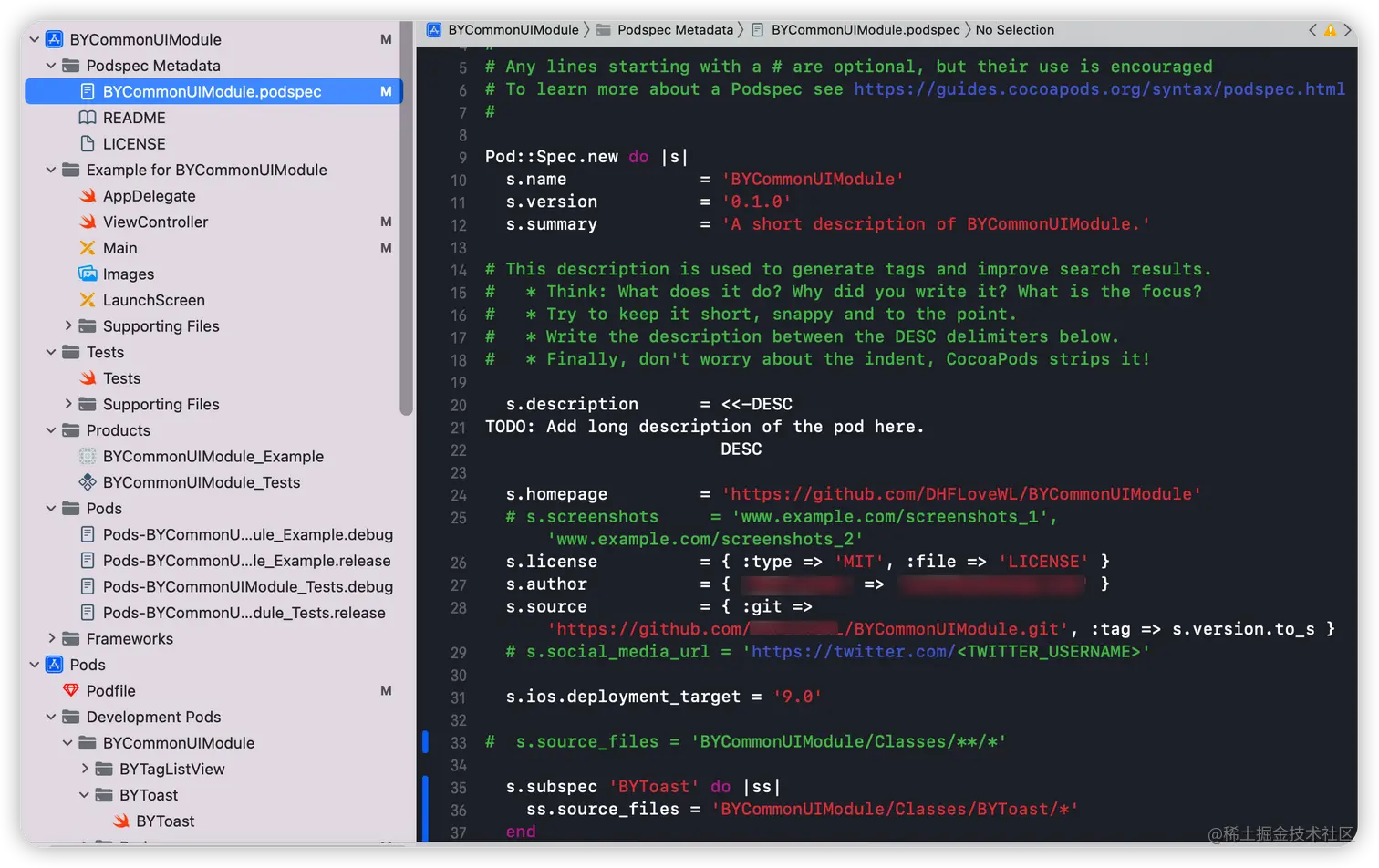Viewport: 1379px width, 868px height.
Task: Open the No Selection breadcrumb menu
Action: [x=1015, y=30]
